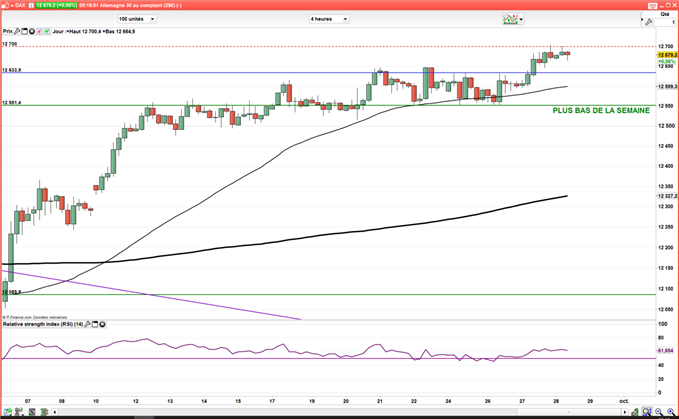Click the first bottom-left toolbar icon

pyautogui.click(x=7, y=412)
